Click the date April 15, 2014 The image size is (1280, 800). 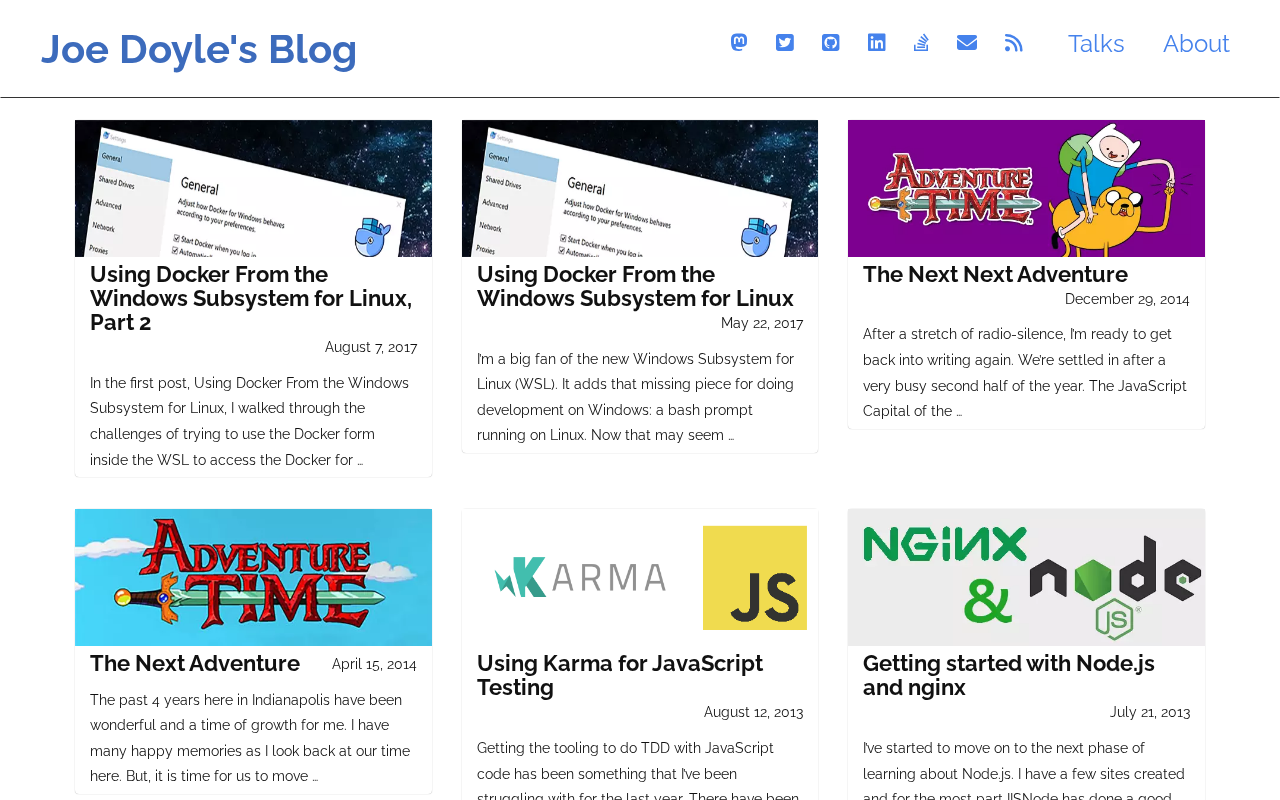(374, 664)
